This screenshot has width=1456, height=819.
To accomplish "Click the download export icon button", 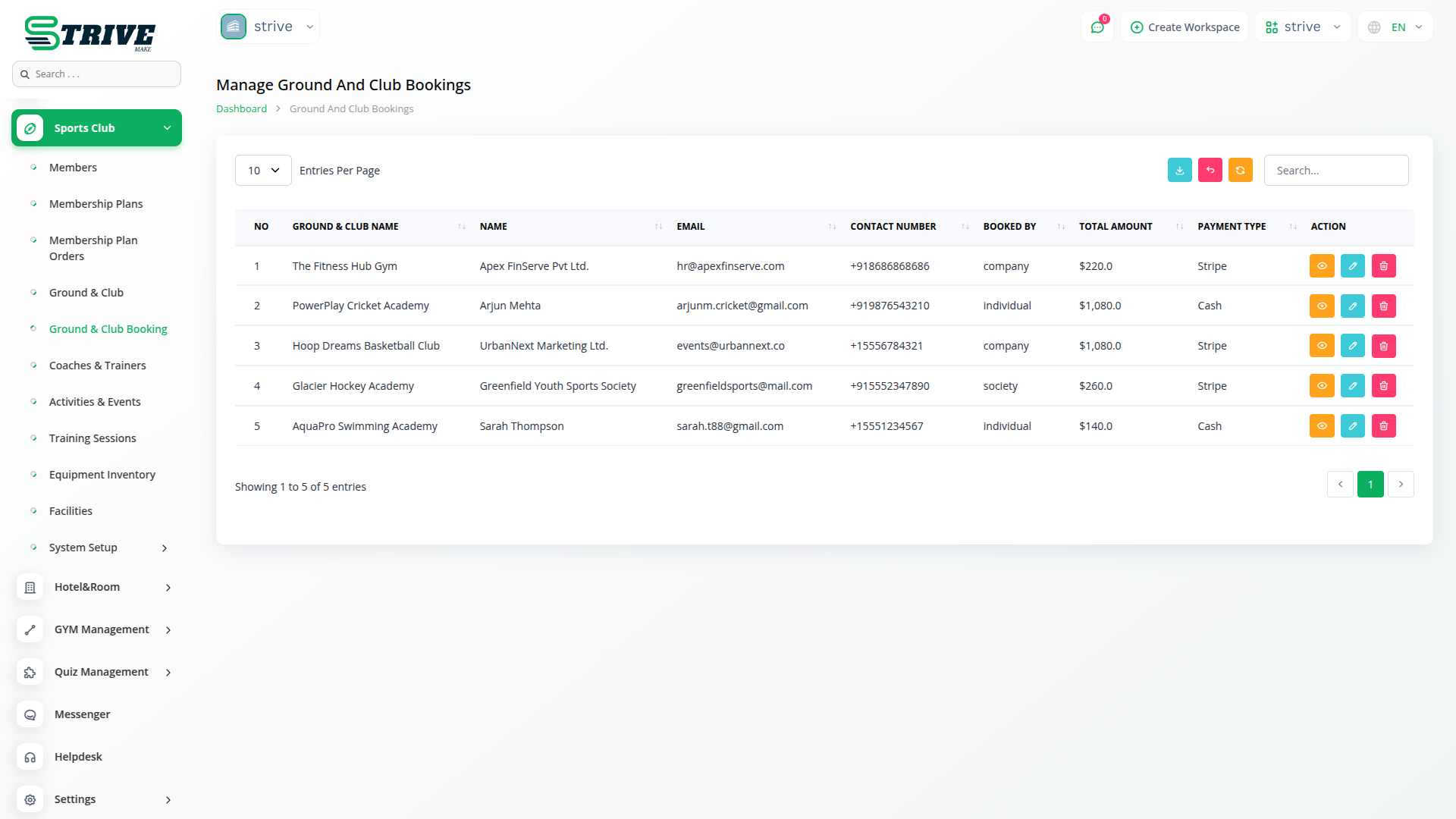I will click(x=1179, y=171).
